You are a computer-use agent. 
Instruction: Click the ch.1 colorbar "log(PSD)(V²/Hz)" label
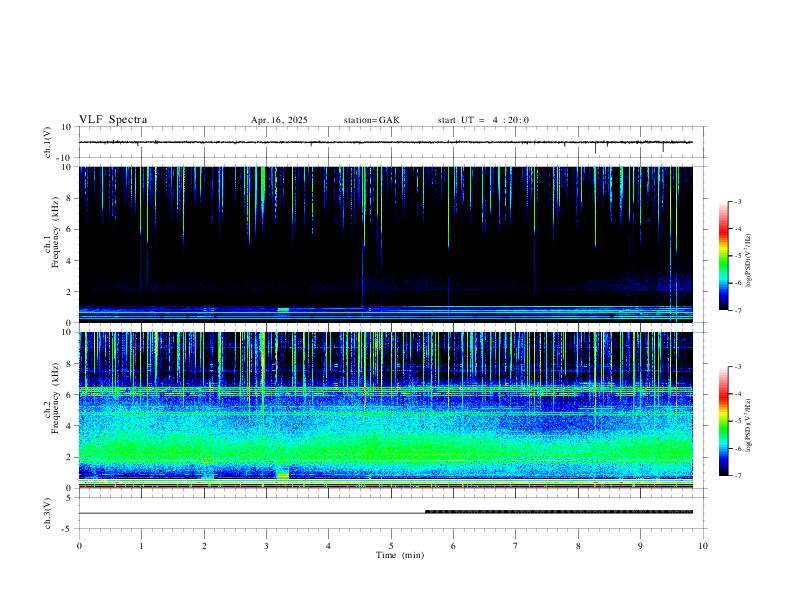point(749,260)
